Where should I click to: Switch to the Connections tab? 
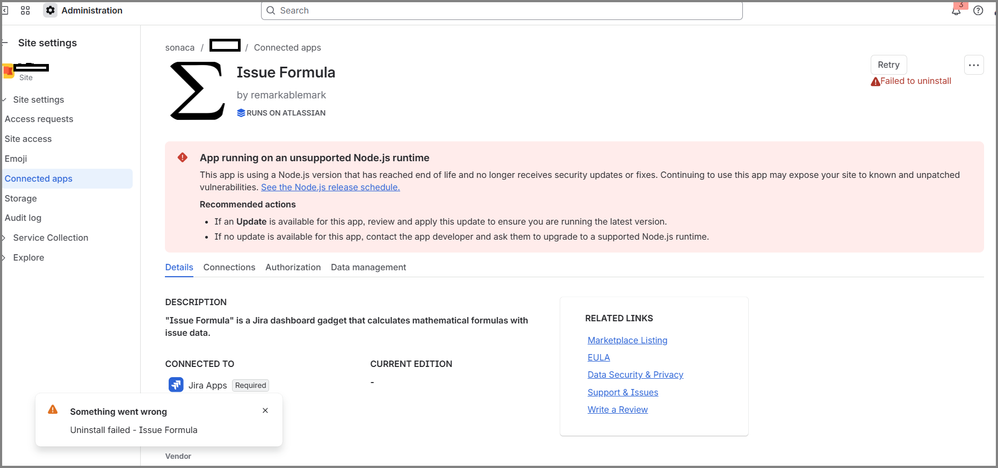(x=229, y=267)
